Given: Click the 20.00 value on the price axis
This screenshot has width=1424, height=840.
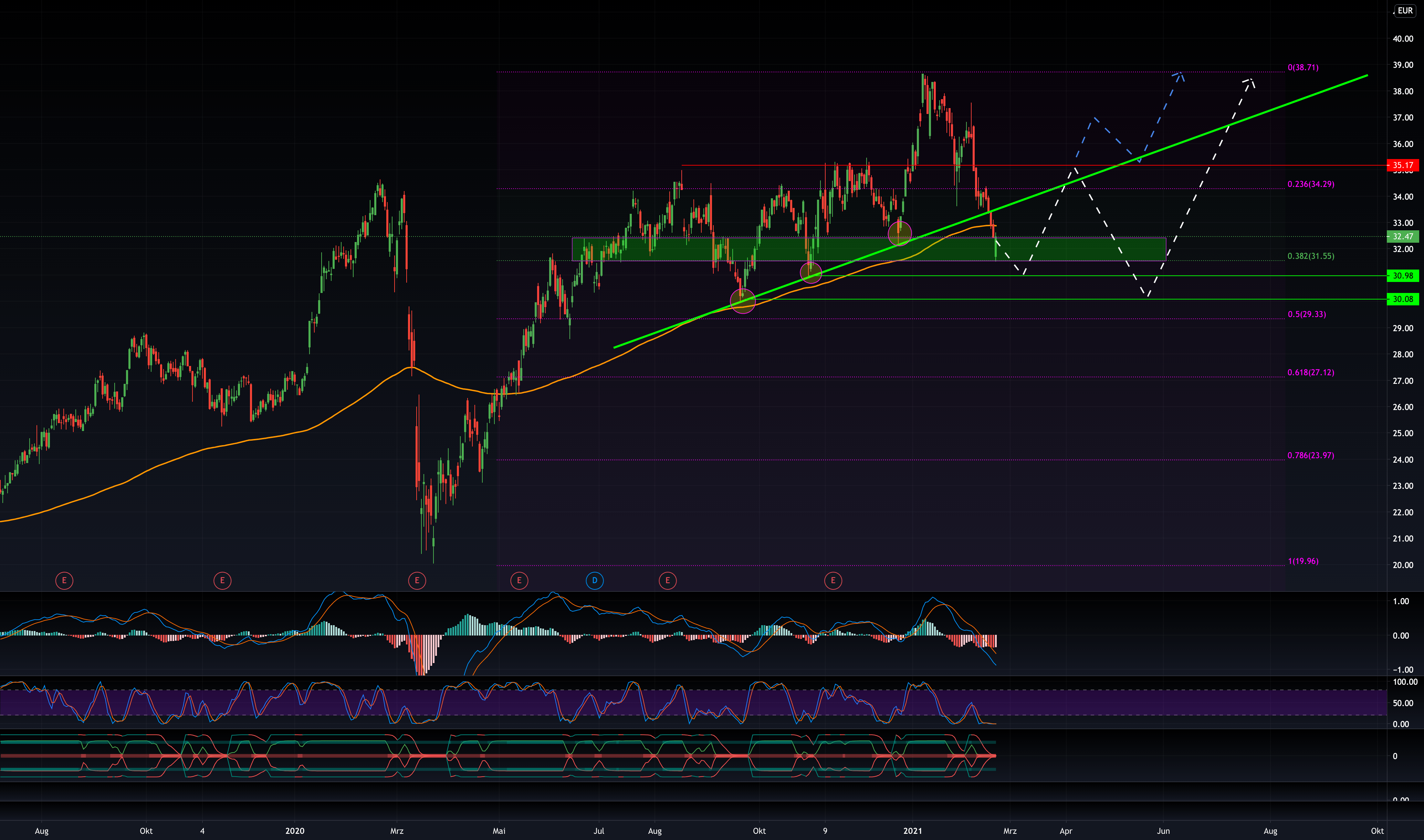Looking at the screenshot, I should pos(1403,565).
